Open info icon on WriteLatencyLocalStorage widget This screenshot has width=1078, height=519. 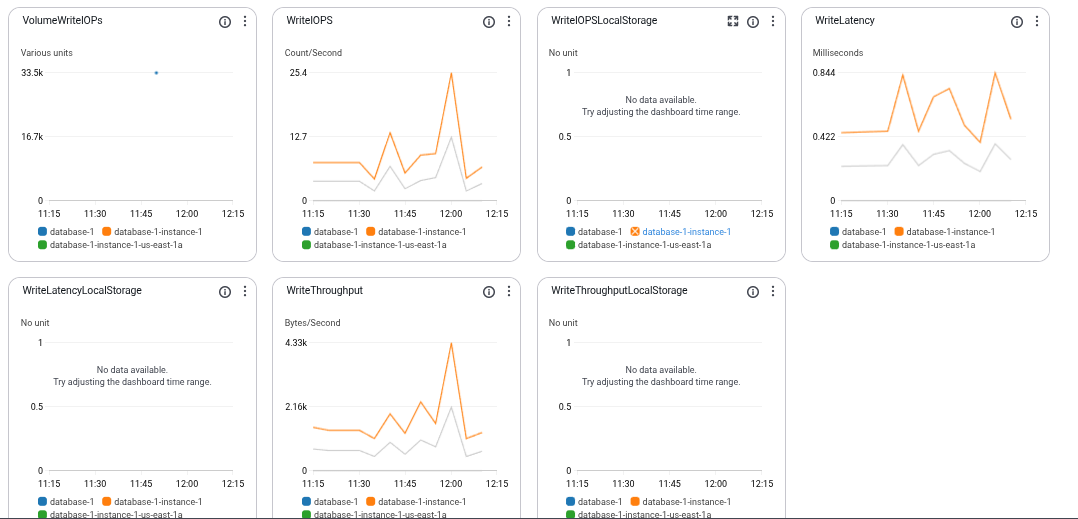click(x=225, y=292)
